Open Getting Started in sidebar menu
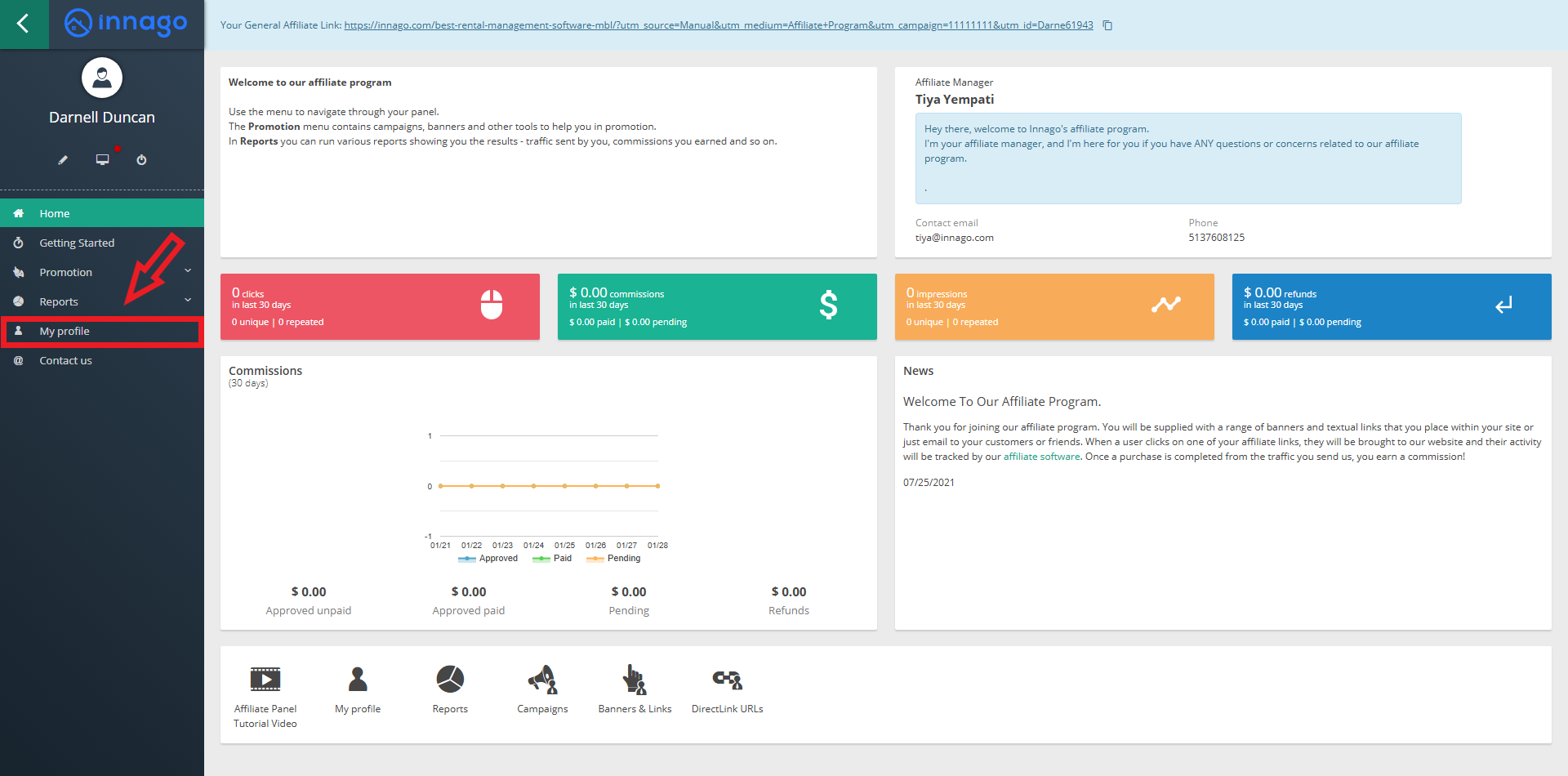 coord(77,243)
